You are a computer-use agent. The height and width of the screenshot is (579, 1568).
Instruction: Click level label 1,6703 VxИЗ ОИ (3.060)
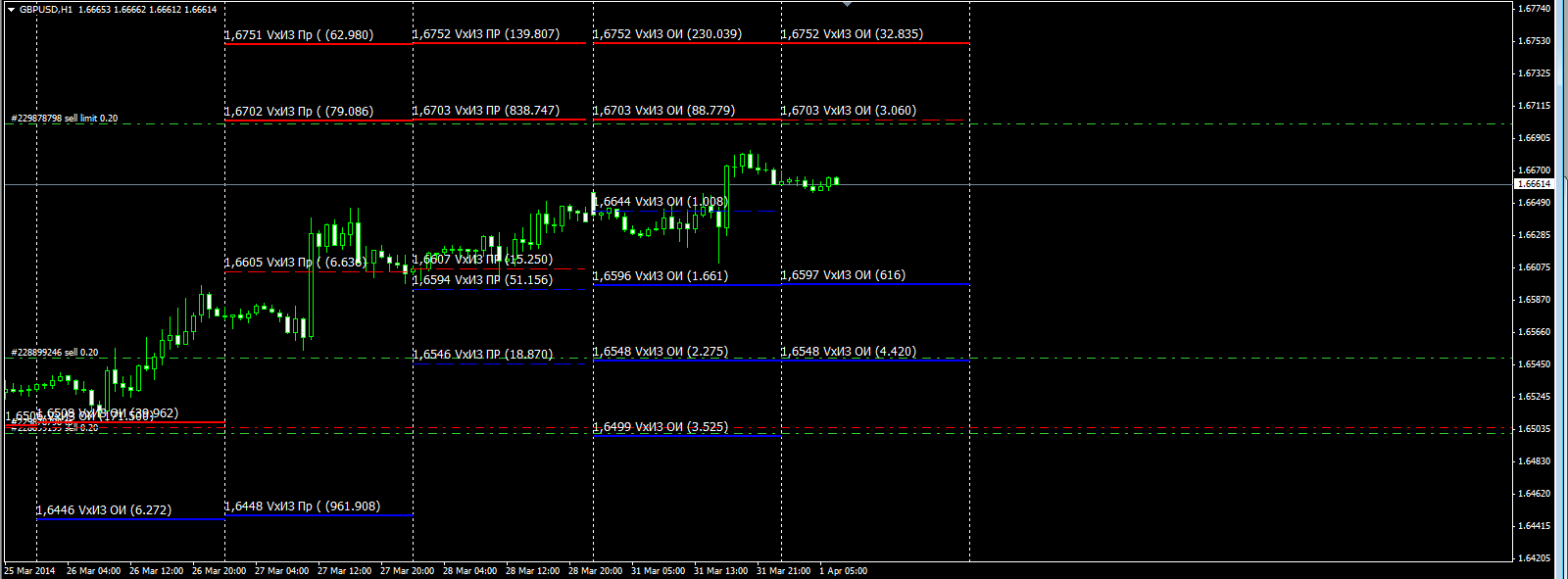(x=849, y=111)
